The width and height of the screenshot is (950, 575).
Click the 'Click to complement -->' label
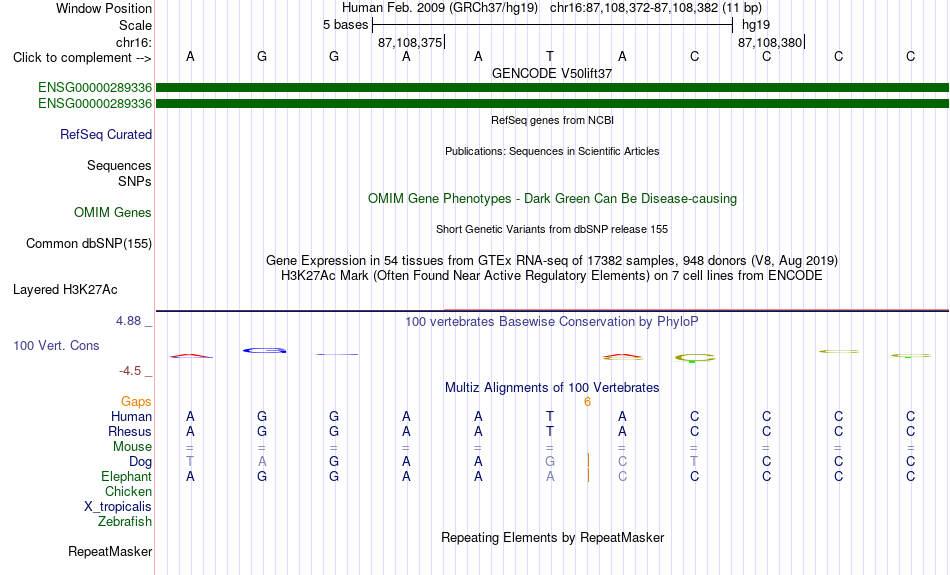[82, 58]
